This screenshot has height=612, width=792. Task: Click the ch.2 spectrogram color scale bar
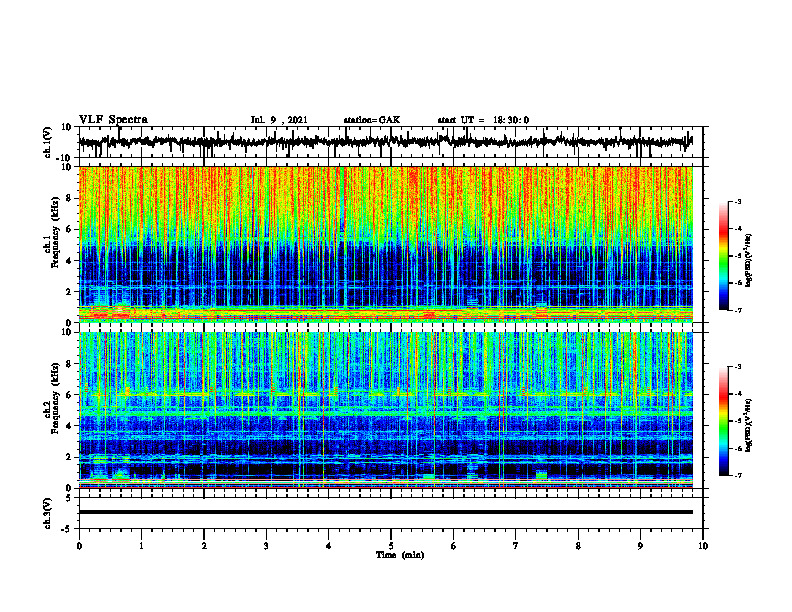coord(723,421)
